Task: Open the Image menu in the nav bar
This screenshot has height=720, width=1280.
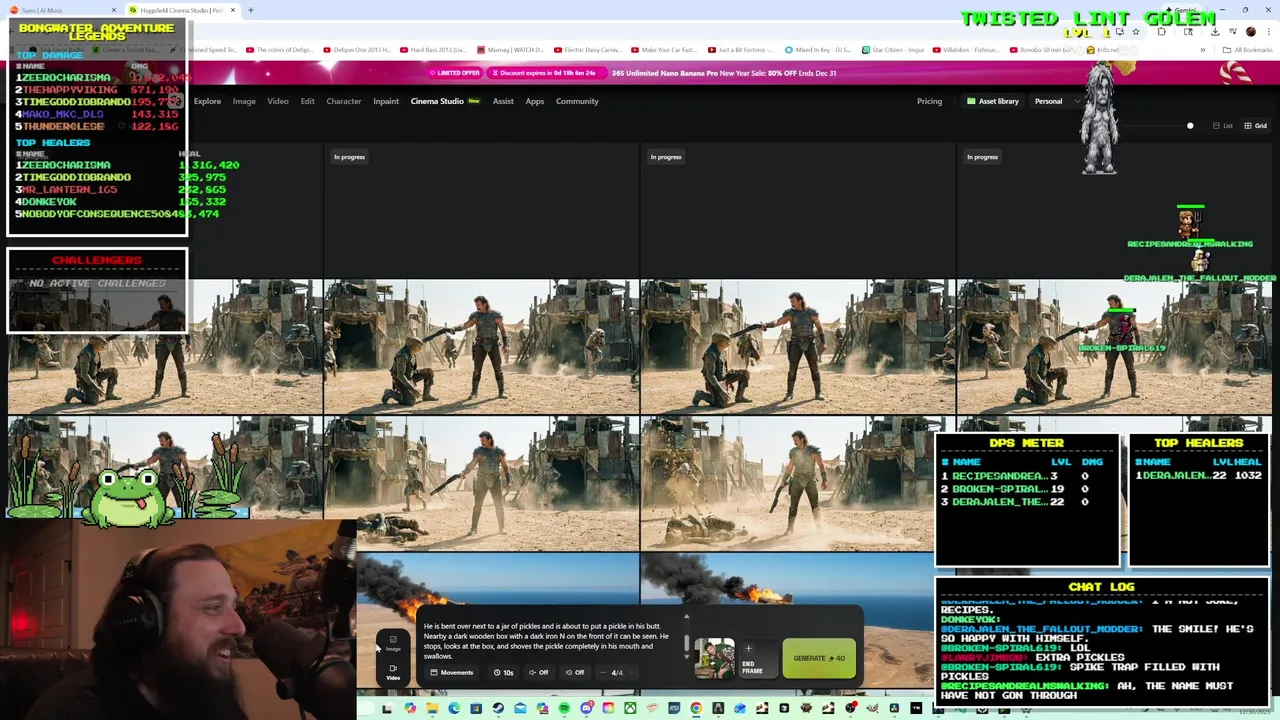Action: [x=244, y=101]
